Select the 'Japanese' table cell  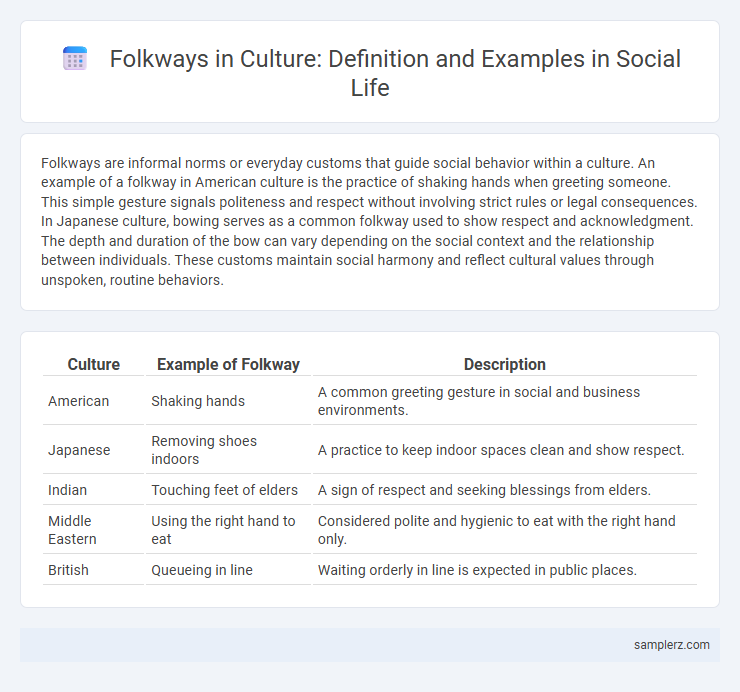point(93,450)
